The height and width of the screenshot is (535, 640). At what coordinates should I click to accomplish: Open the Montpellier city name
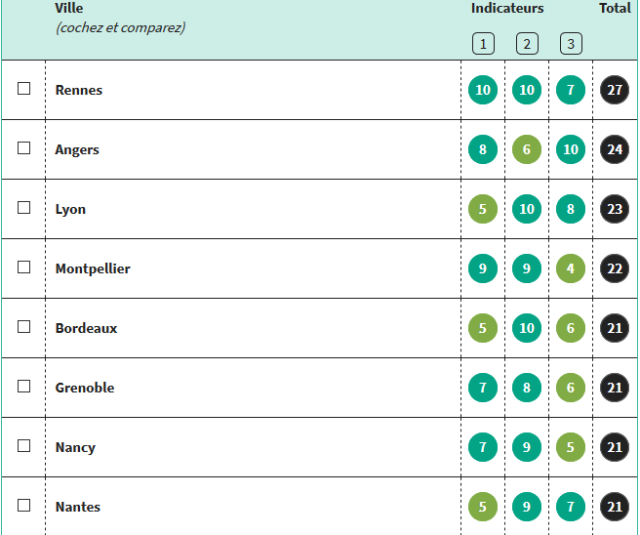93,269
